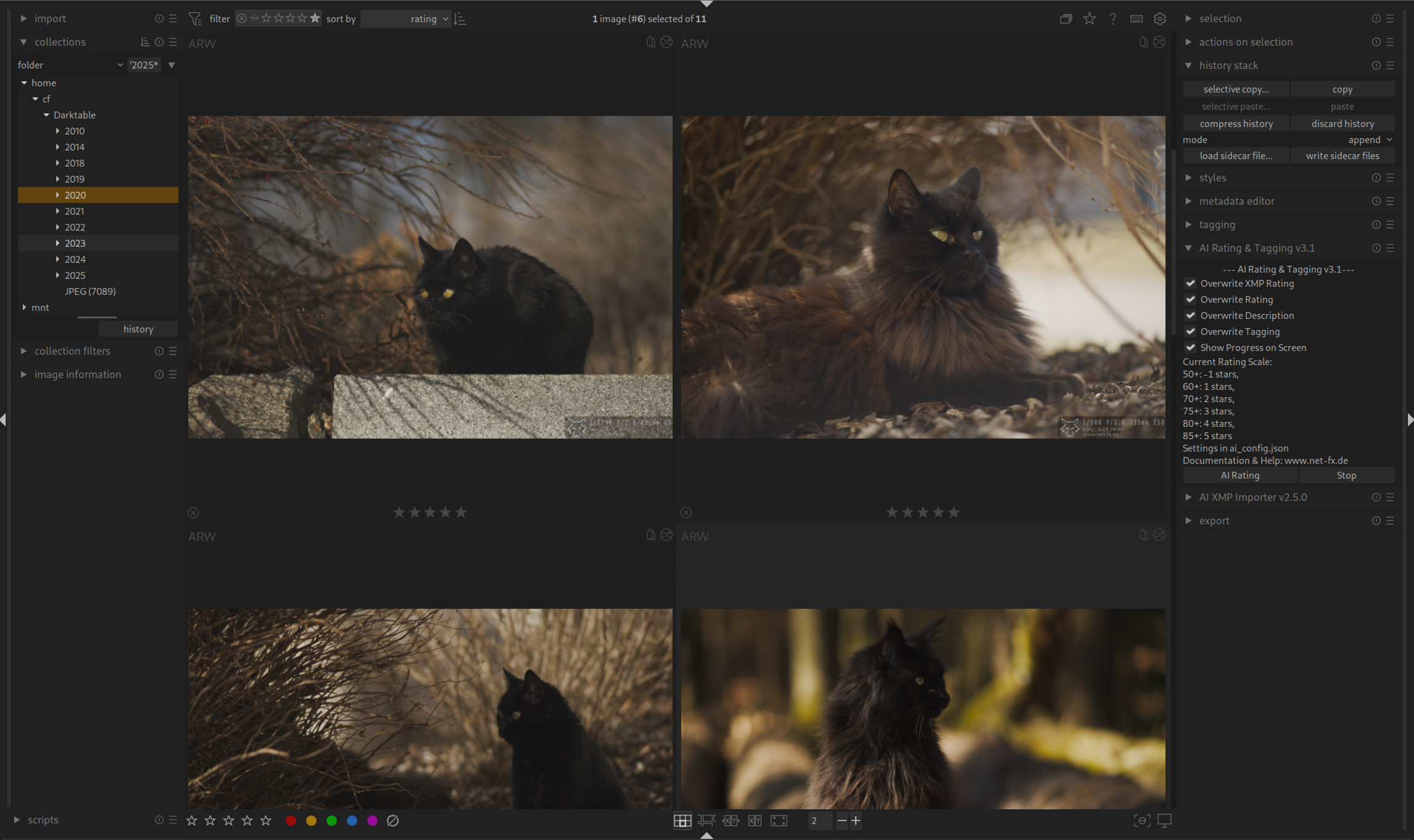Click the keyboard shortcuts icon in top bar

1136,19
